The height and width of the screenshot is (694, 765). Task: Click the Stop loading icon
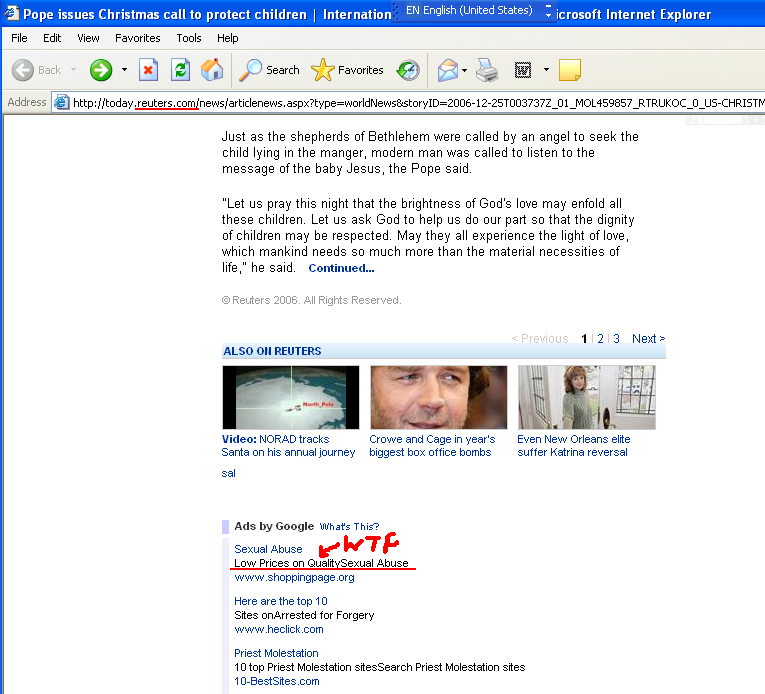click(x=149, y=70)
